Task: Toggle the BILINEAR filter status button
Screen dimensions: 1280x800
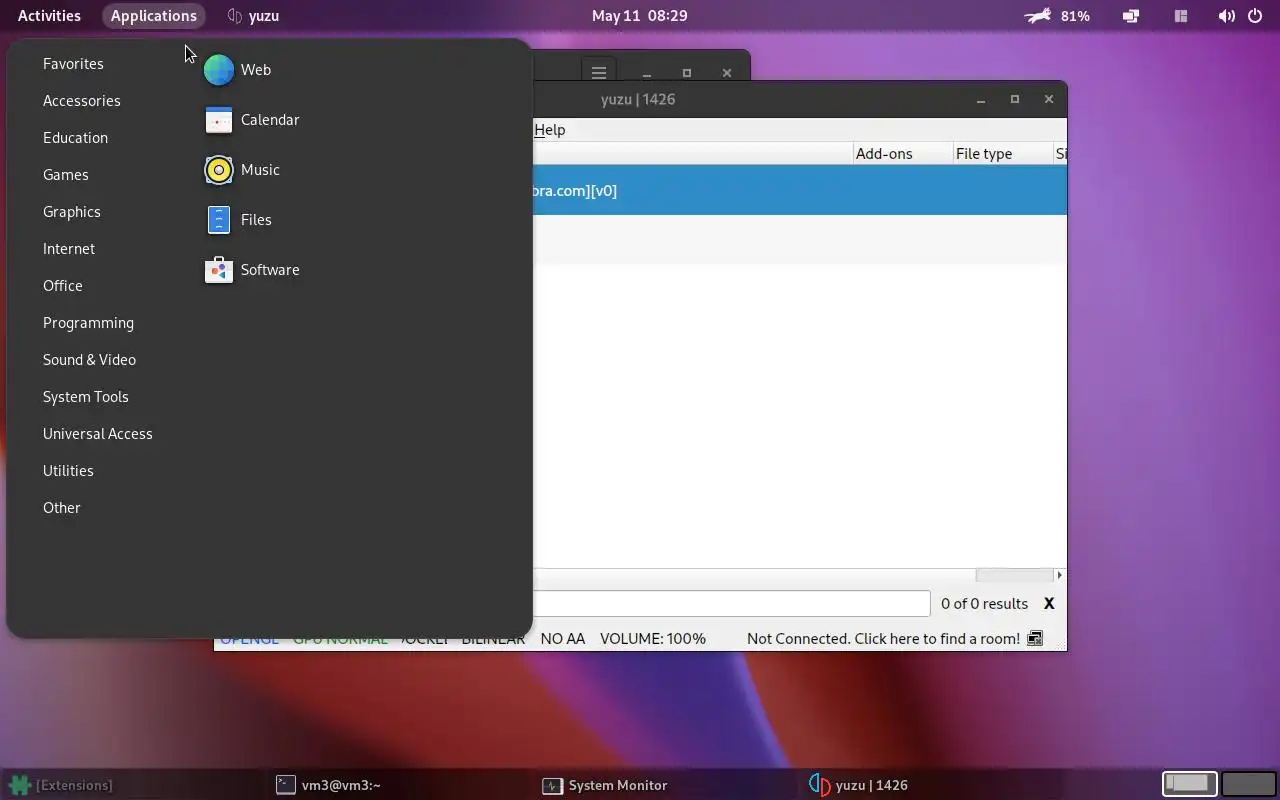Action: (493, 638)
